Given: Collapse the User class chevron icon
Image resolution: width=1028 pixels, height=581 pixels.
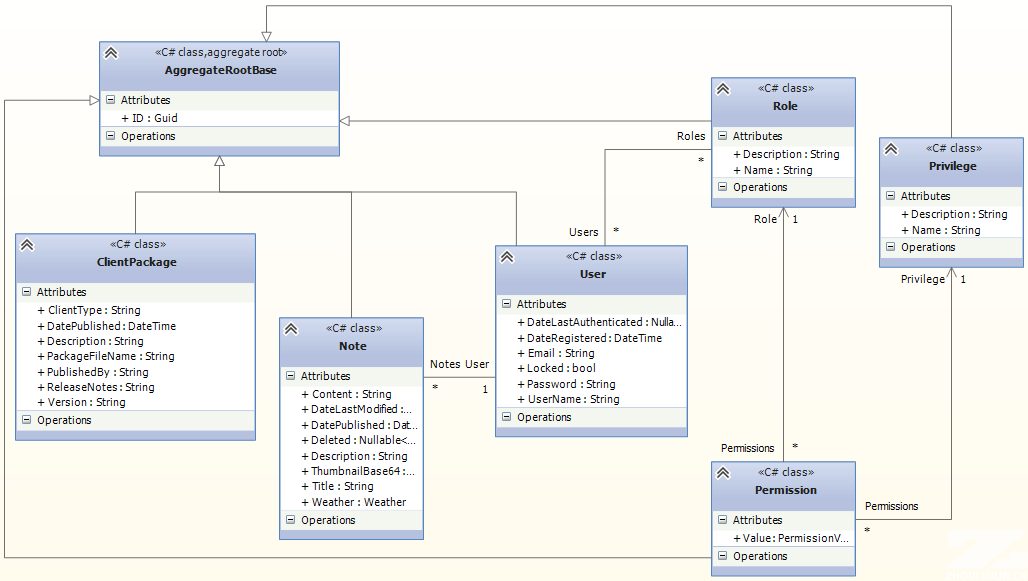Looking at the screenshot, I should (507, 257).
